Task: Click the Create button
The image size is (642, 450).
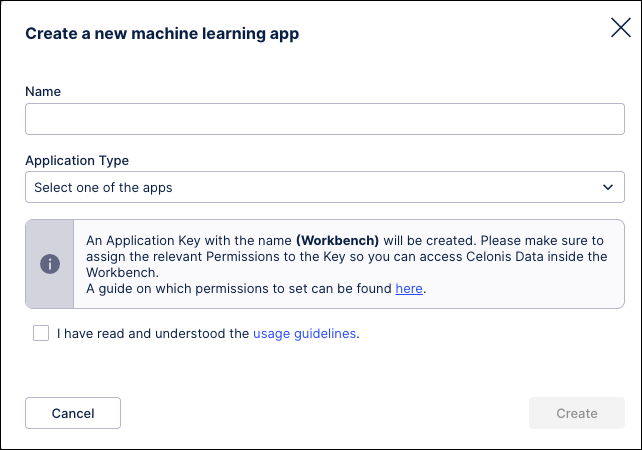Action: pos(576,413)
